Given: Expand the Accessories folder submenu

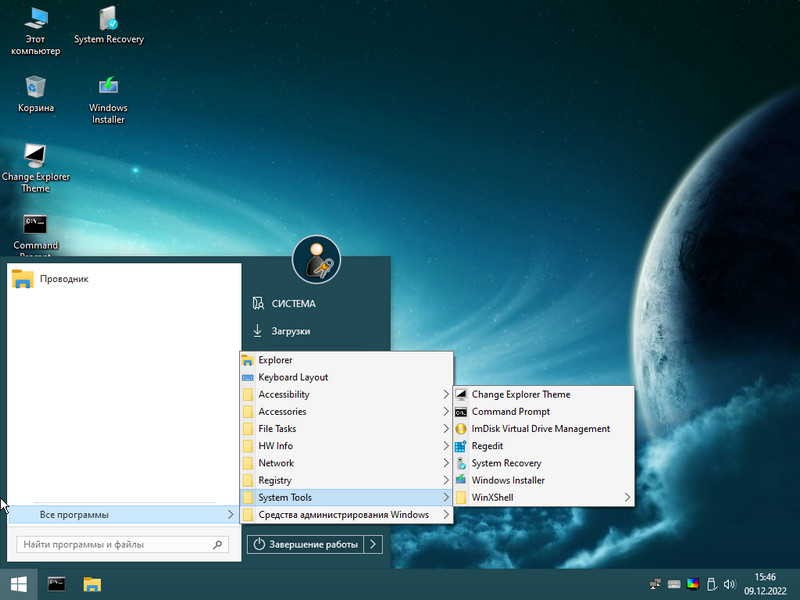Looking at the screenshot, I should 346,412.
